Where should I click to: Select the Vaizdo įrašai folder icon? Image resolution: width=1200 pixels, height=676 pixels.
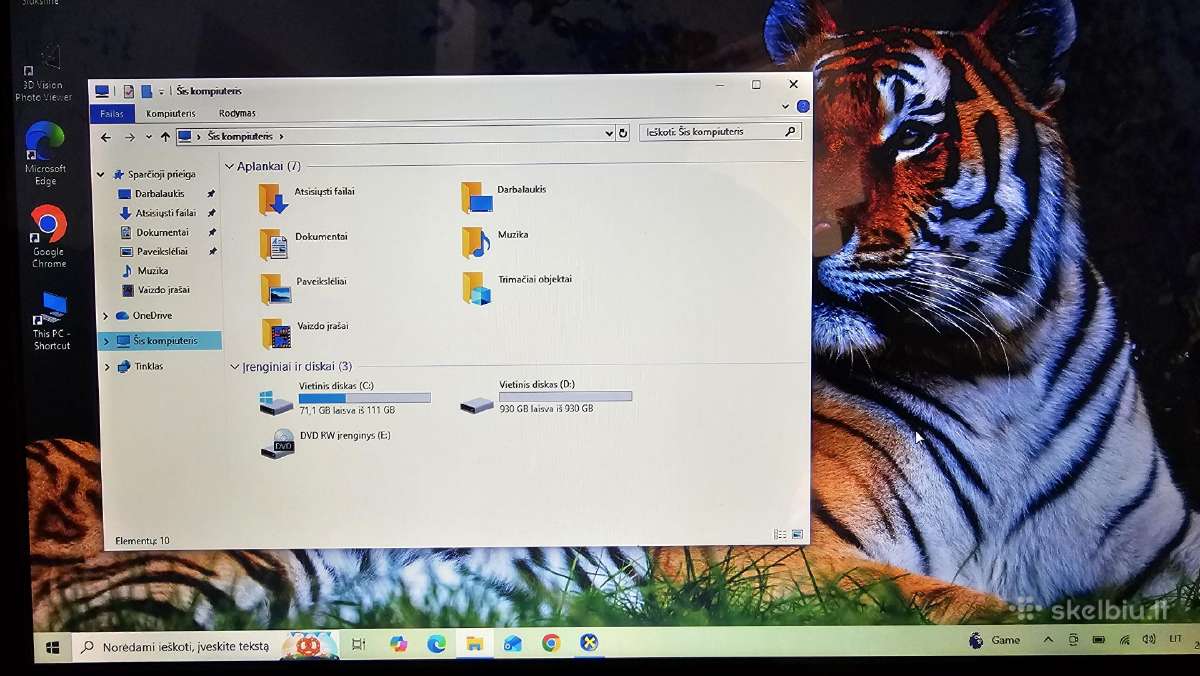(x=276, y=333)
